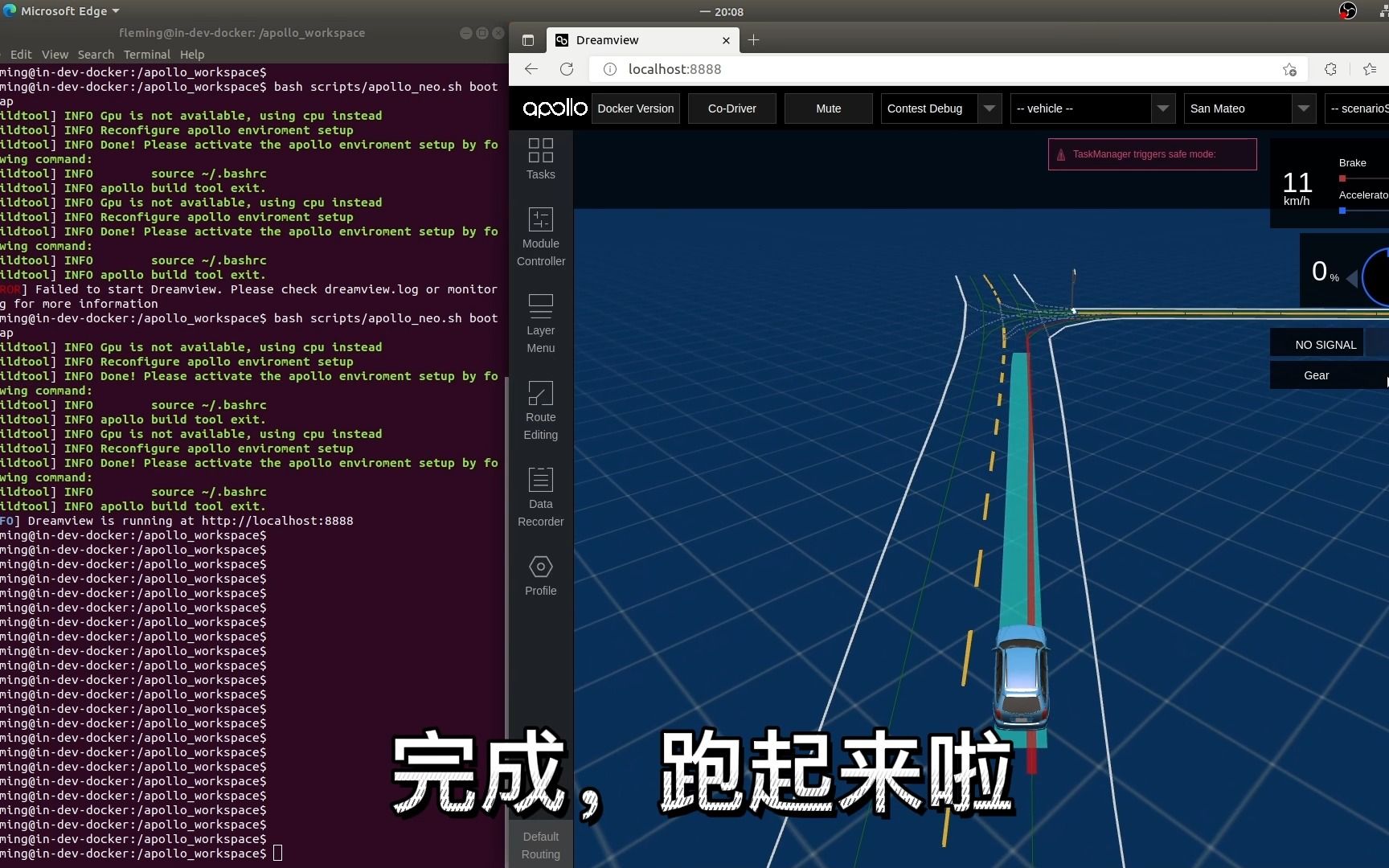
Task: Click the Co-Driver button
Action: [x=732, y=108]
